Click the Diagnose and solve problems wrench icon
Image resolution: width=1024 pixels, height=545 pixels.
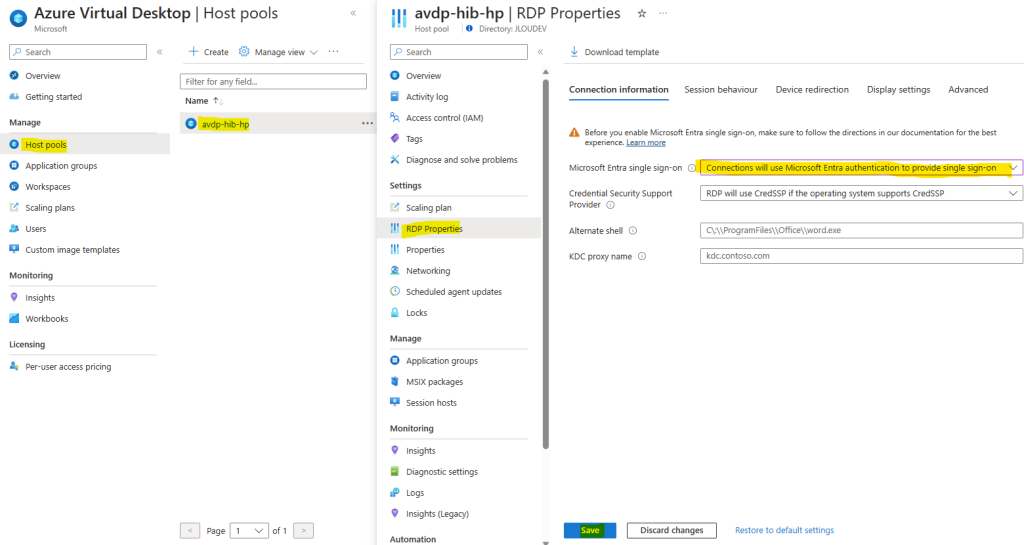pyautogui.click(x=394, y=159)
